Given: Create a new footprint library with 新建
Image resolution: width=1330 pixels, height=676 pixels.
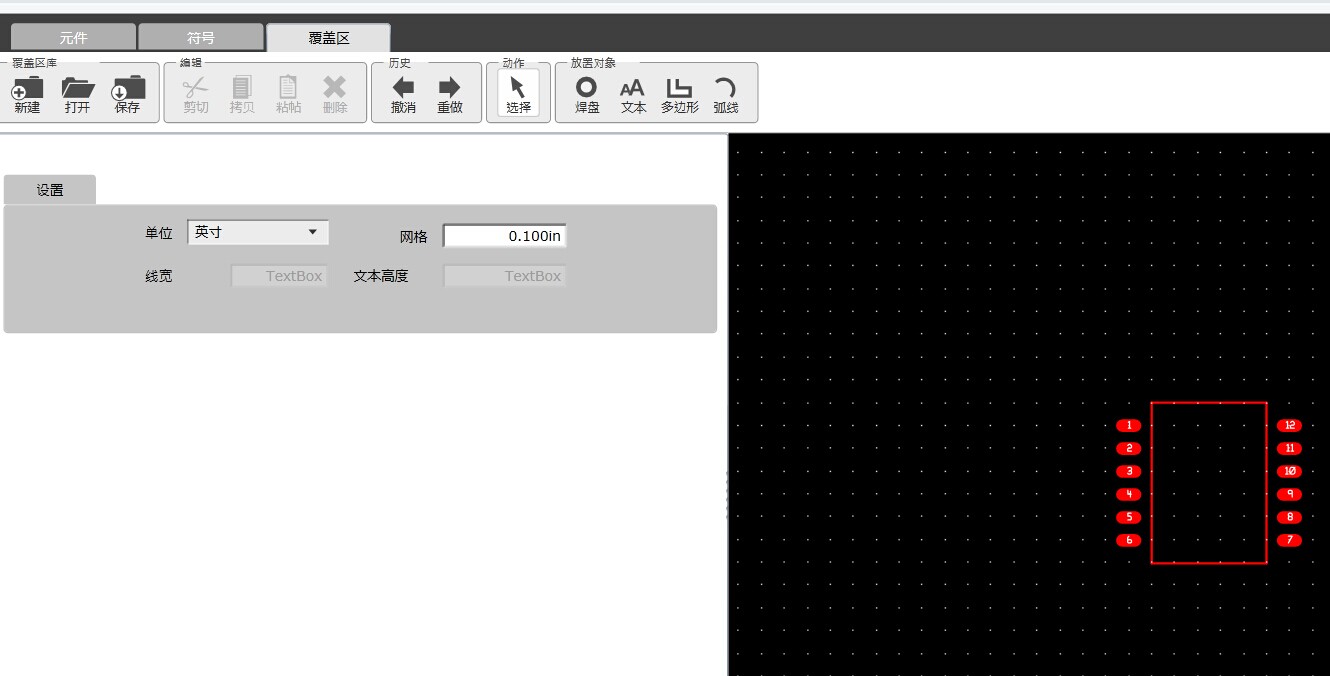Looking at the screenshot, I should click(27, 95).
